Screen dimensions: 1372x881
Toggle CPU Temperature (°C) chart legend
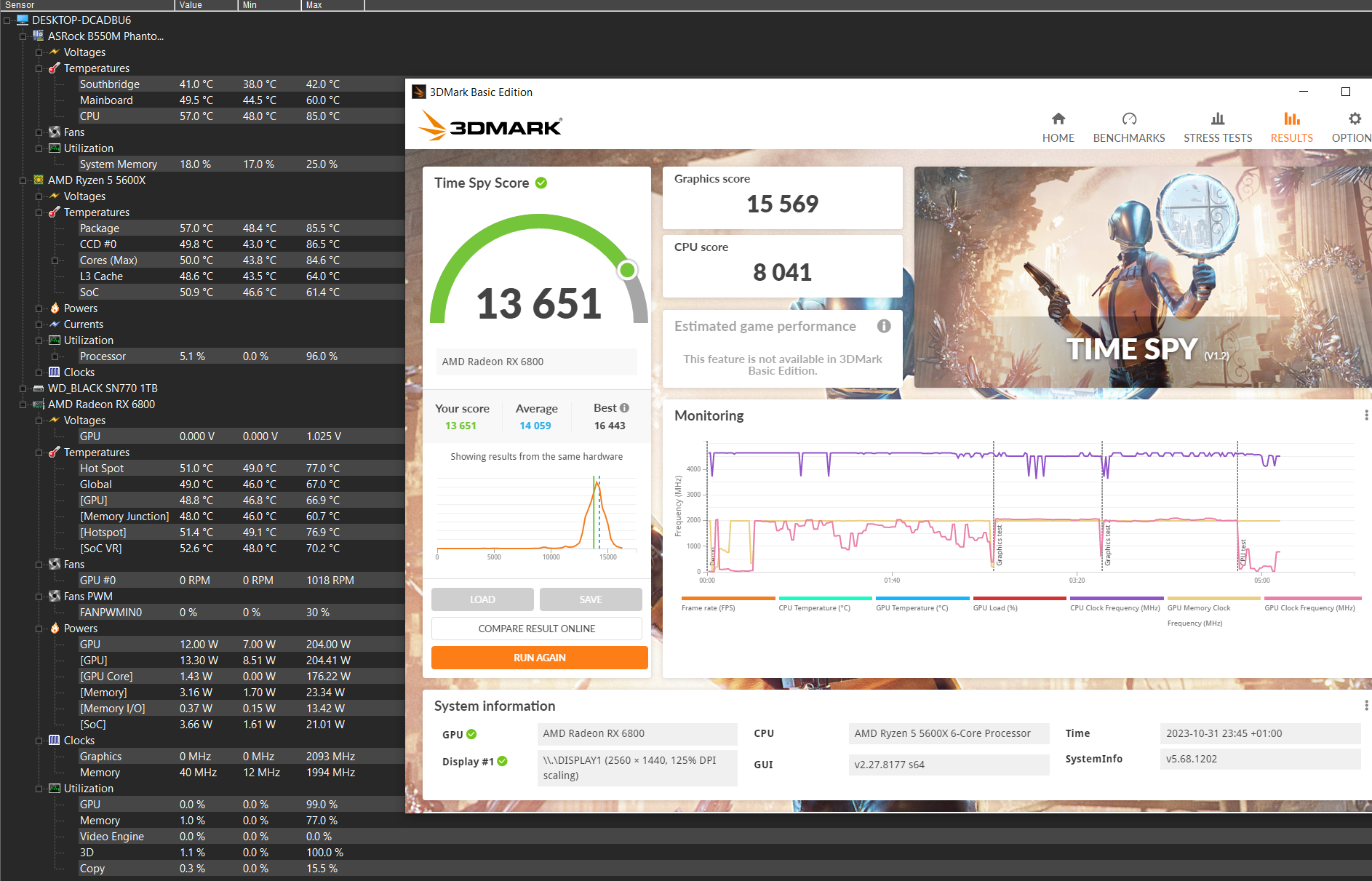824,604
